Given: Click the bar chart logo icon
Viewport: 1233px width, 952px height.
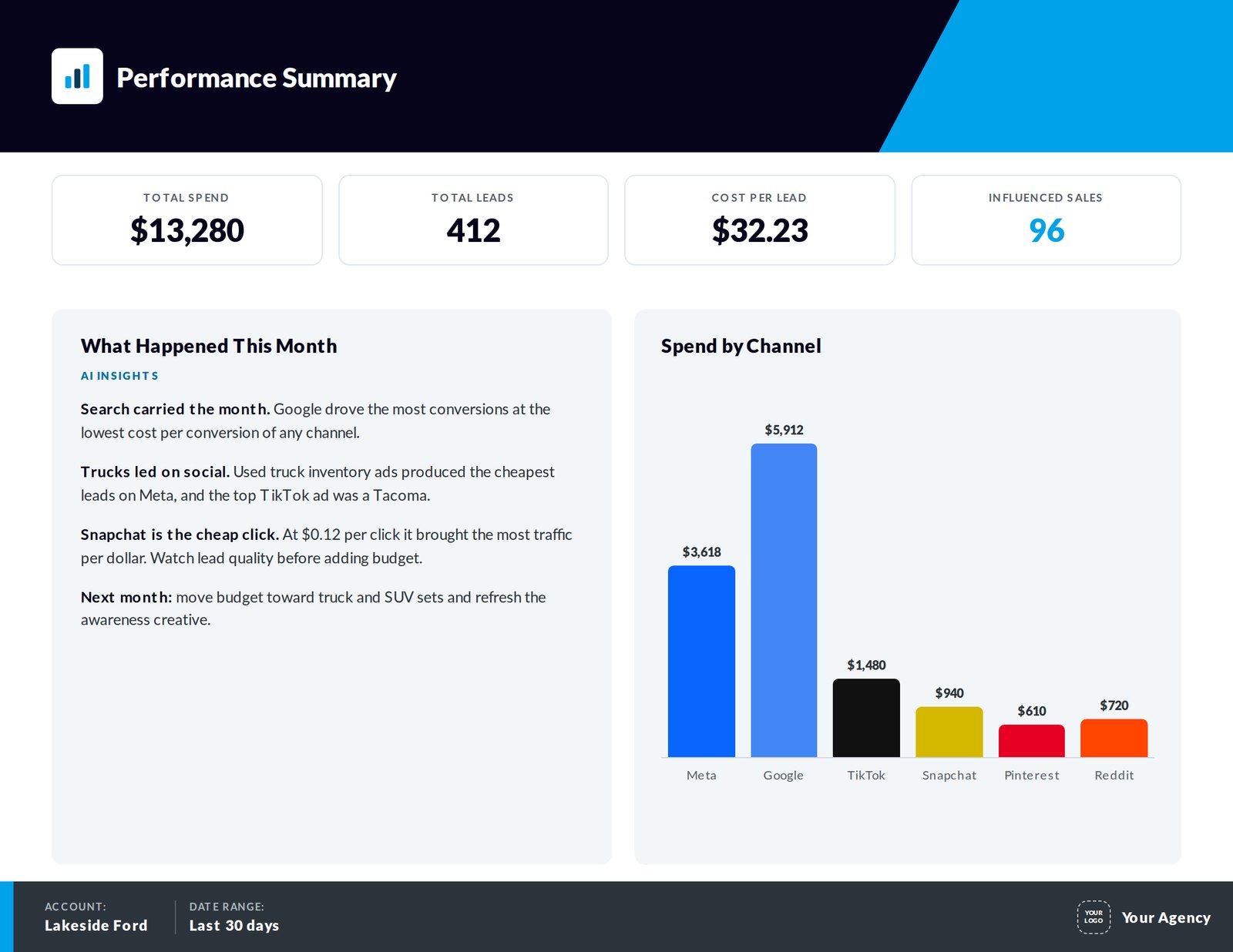Looking at the screenshot, I should [77, 76].
